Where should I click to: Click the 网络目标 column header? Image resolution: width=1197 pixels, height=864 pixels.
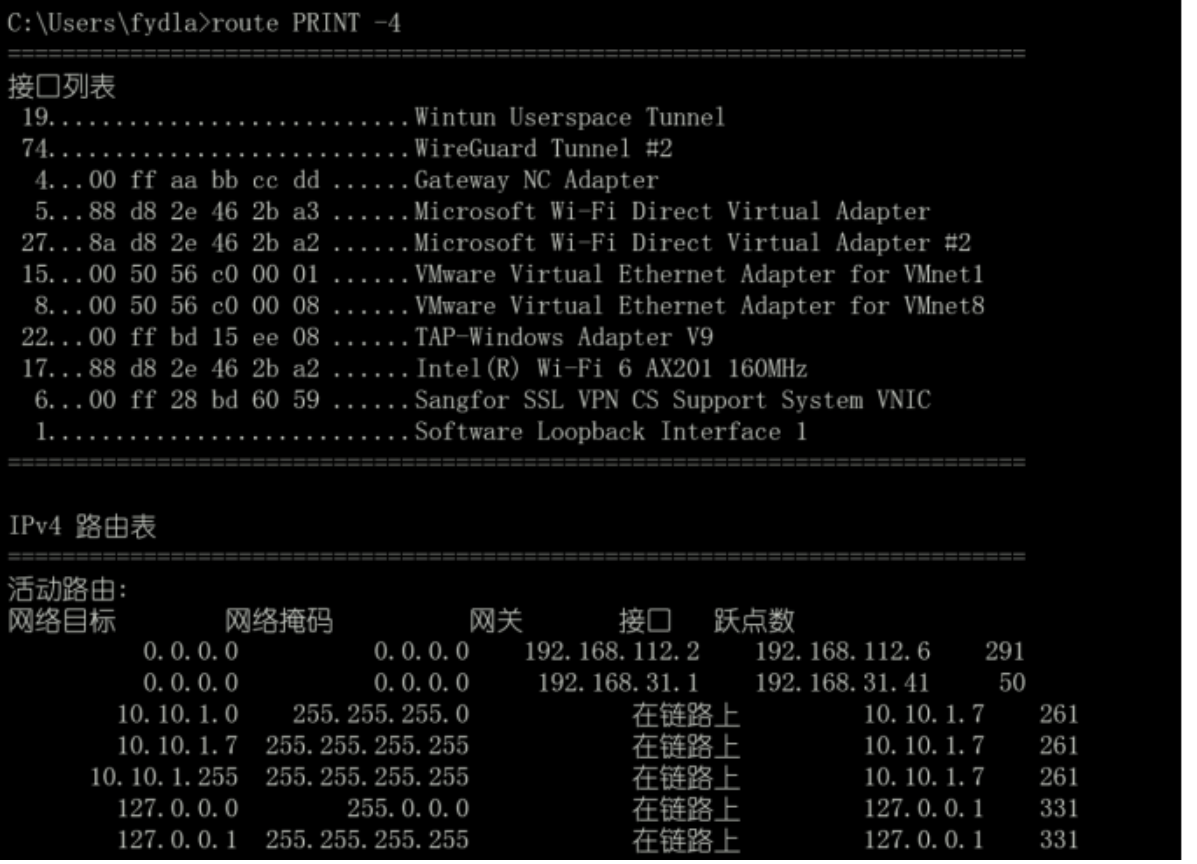tap(62, 622)
